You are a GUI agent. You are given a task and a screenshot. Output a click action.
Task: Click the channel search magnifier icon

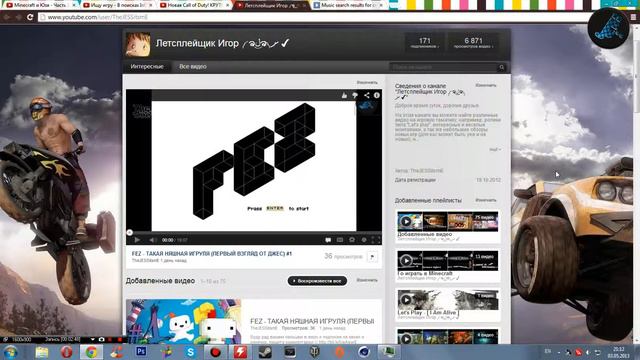502,67
